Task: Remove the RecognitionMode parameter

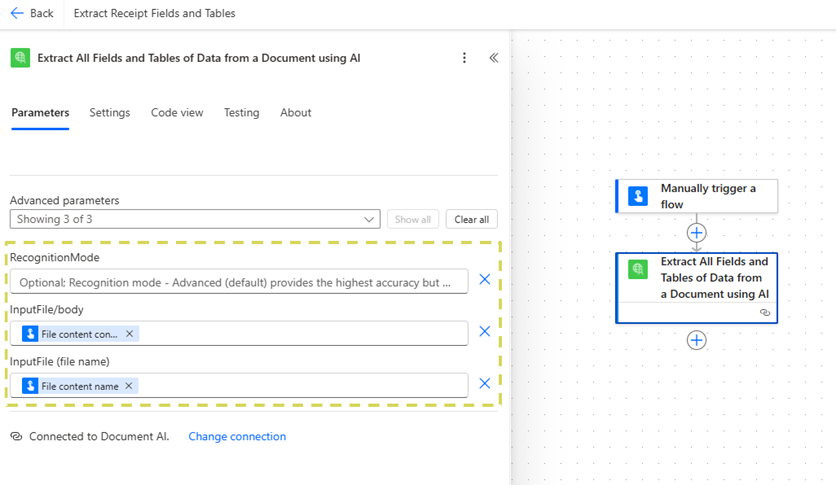Action: [x=485, y=280]
